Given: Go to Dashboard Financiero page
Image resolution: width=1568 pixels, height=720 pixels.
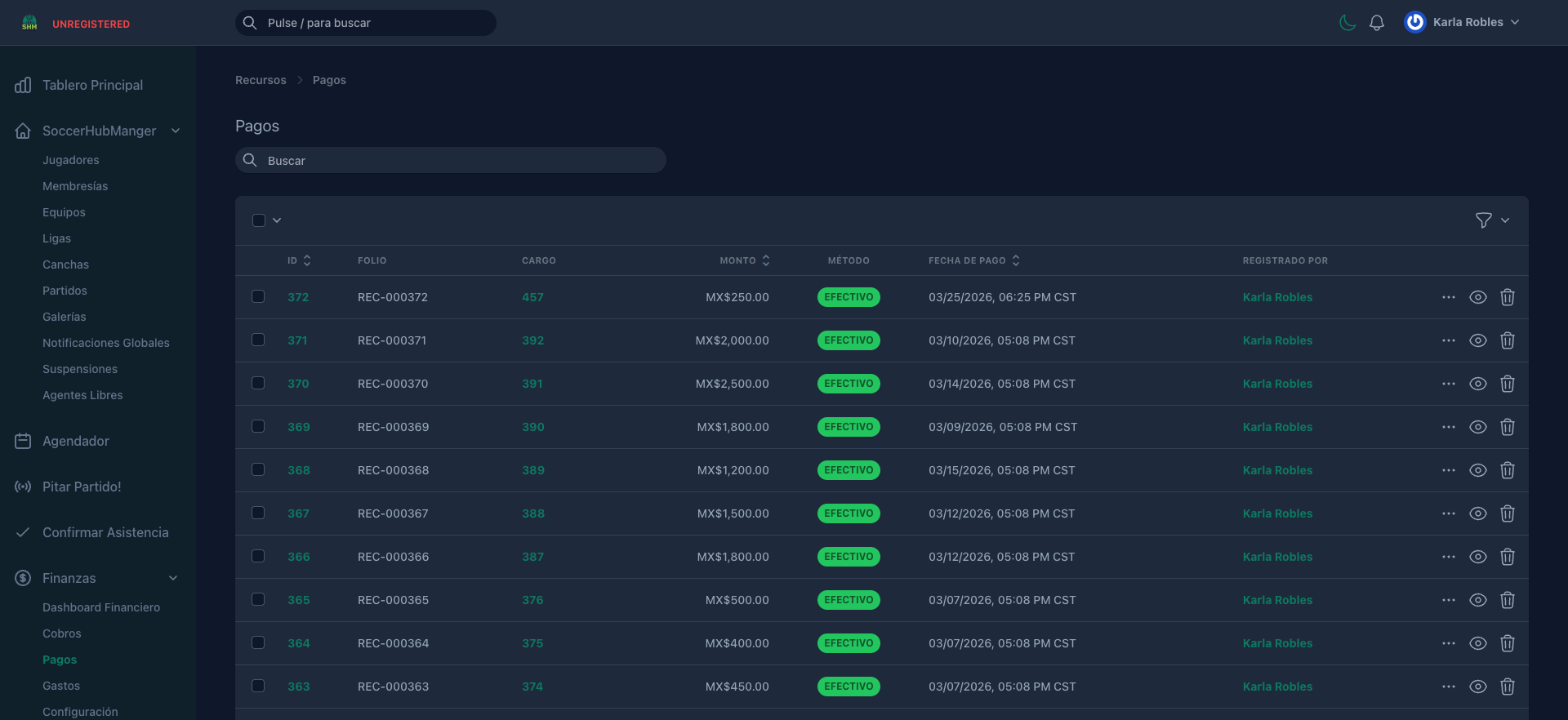Looking at the screenshot, I should click(x=101, y=607).
